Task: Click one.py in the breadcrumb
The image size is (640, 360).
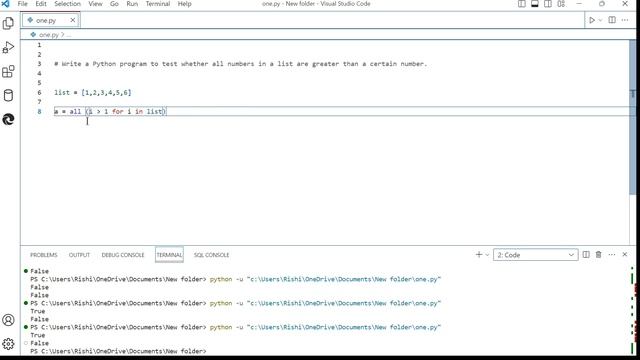Action: (x=49, y=35)
